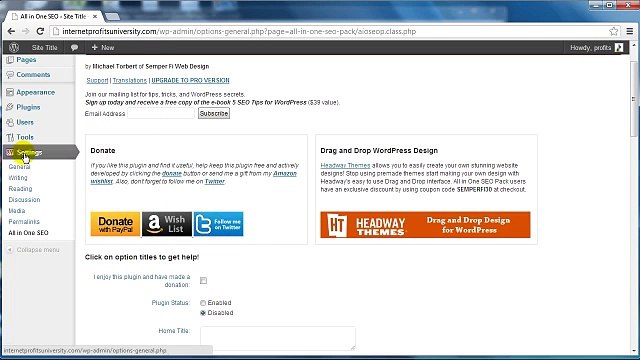Click the browser forward arrow

25,31
